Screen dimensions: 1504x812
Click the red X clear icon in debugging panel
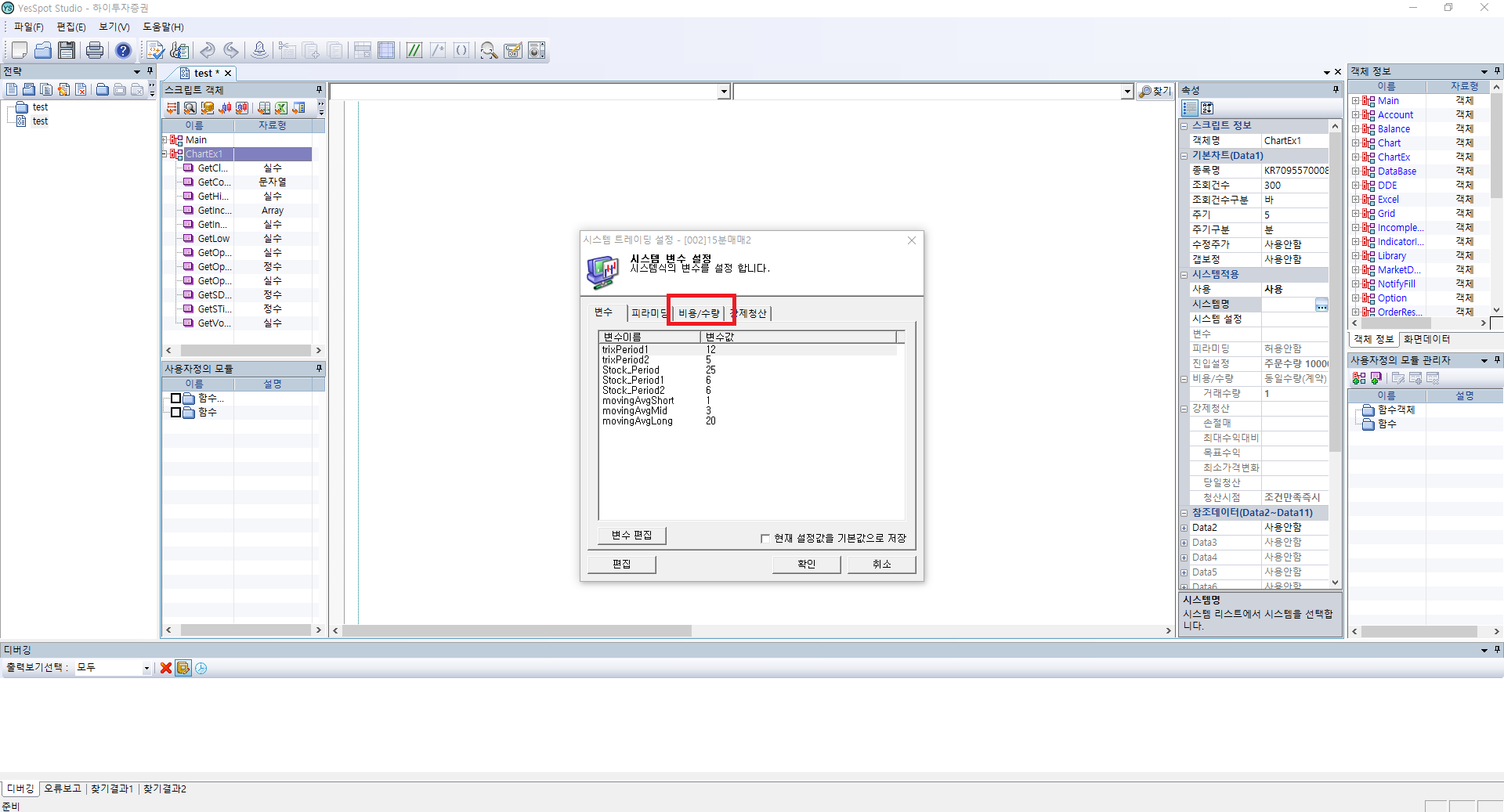(166, 668)
